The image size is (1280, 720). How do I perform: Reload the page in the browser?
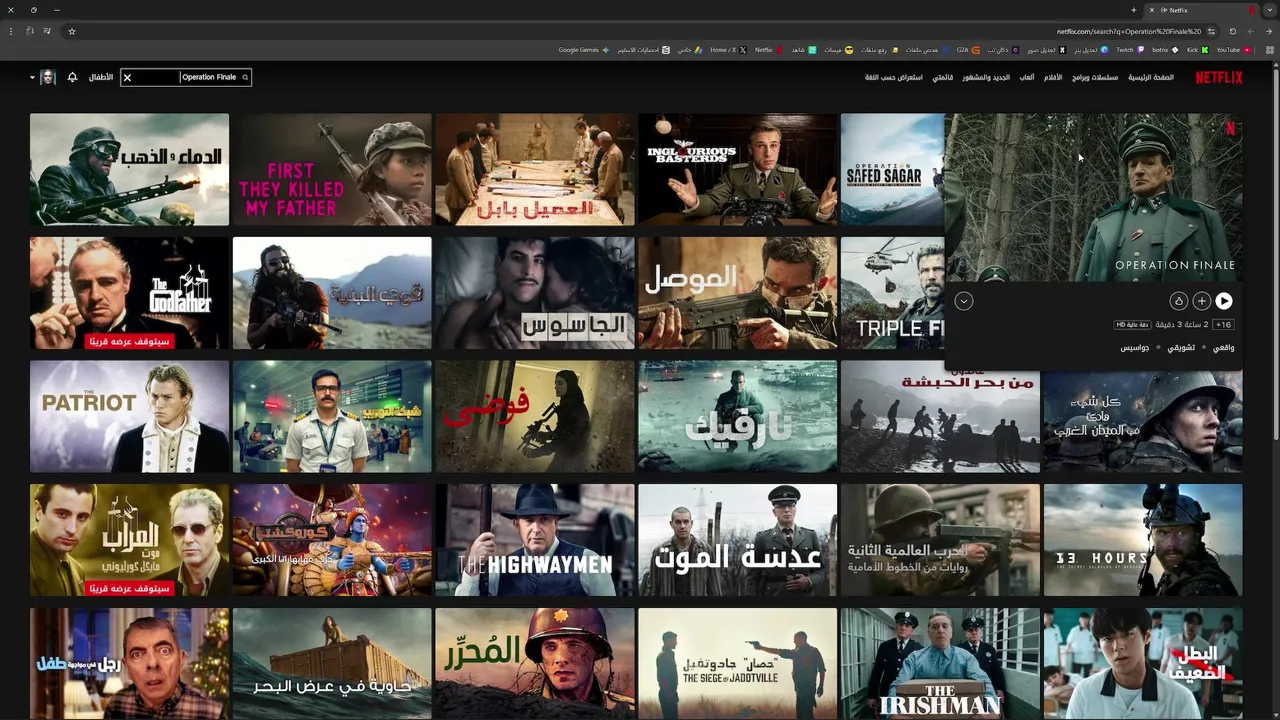click(1233, 31)
